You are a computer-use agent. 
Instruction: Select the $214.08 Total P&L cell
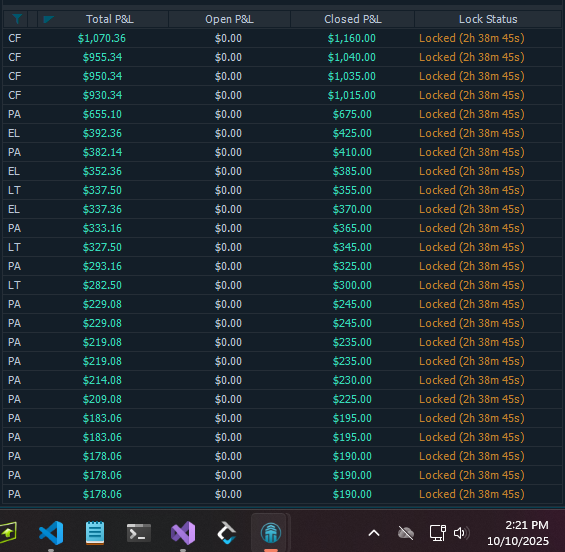pos(102,380)
